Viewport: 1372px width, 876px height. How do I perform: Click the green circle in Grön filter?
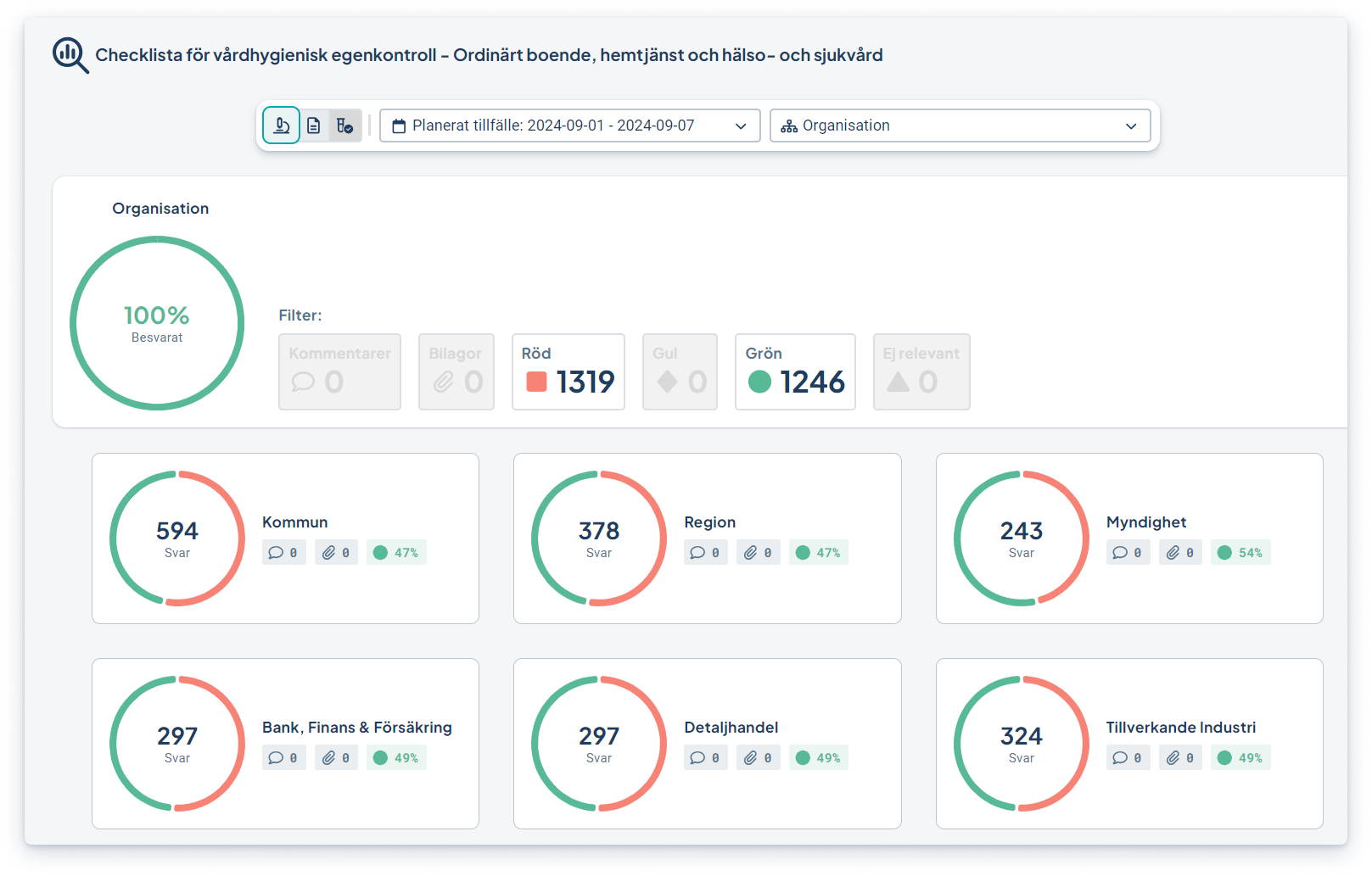759,382
